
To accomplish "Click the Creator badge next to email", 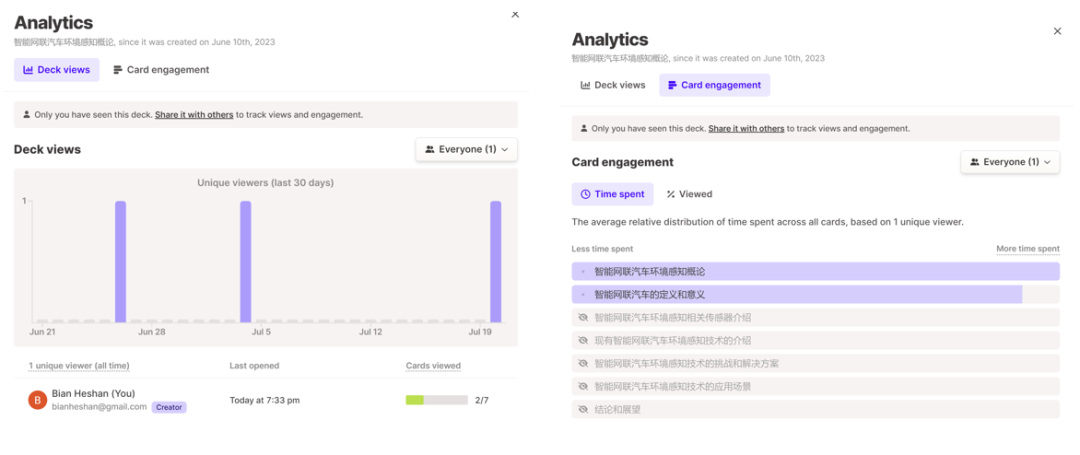I will [169, 407].
